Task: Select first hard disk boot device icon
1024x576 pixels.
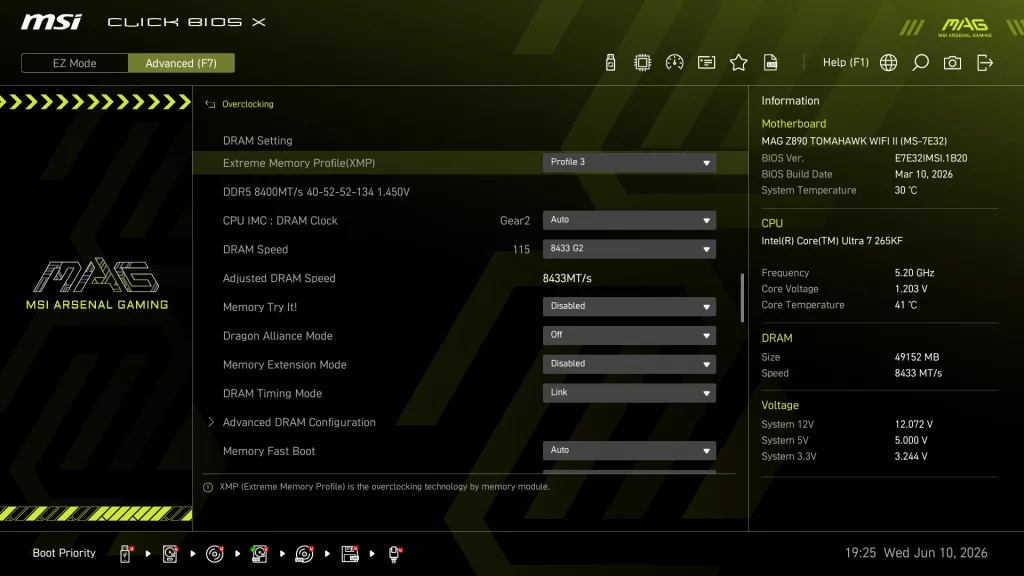Action: [170, 554]
